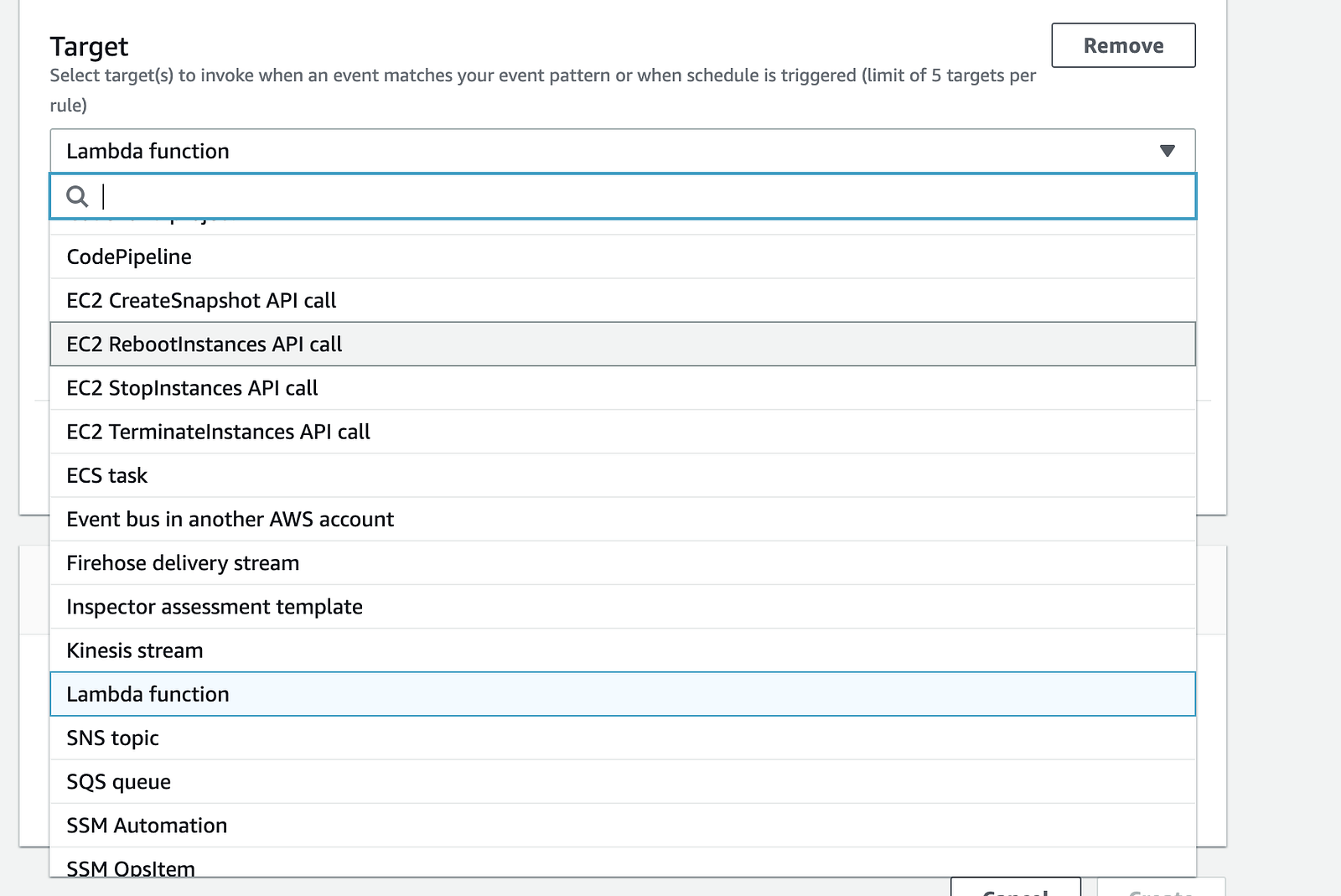The height and width of the screenshot is (896, 1341).
Task: Choose EC2 TerminateInstances API call
Action: click(218, 432)
